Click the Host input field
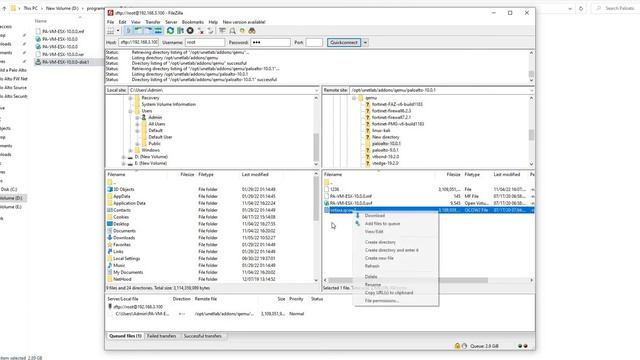The image size is (640, 360). [138, 42]
